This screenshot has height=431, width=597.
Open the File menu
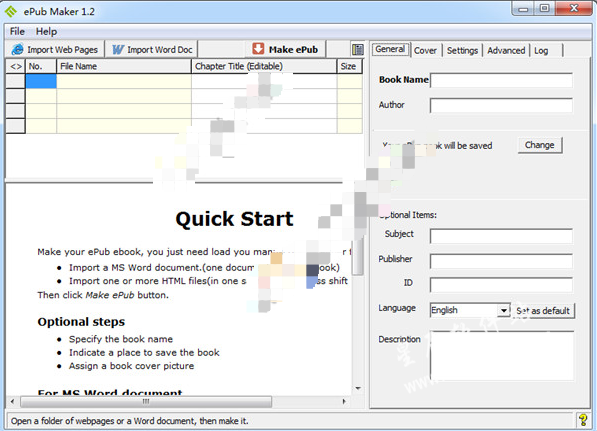tap(17, 31)
